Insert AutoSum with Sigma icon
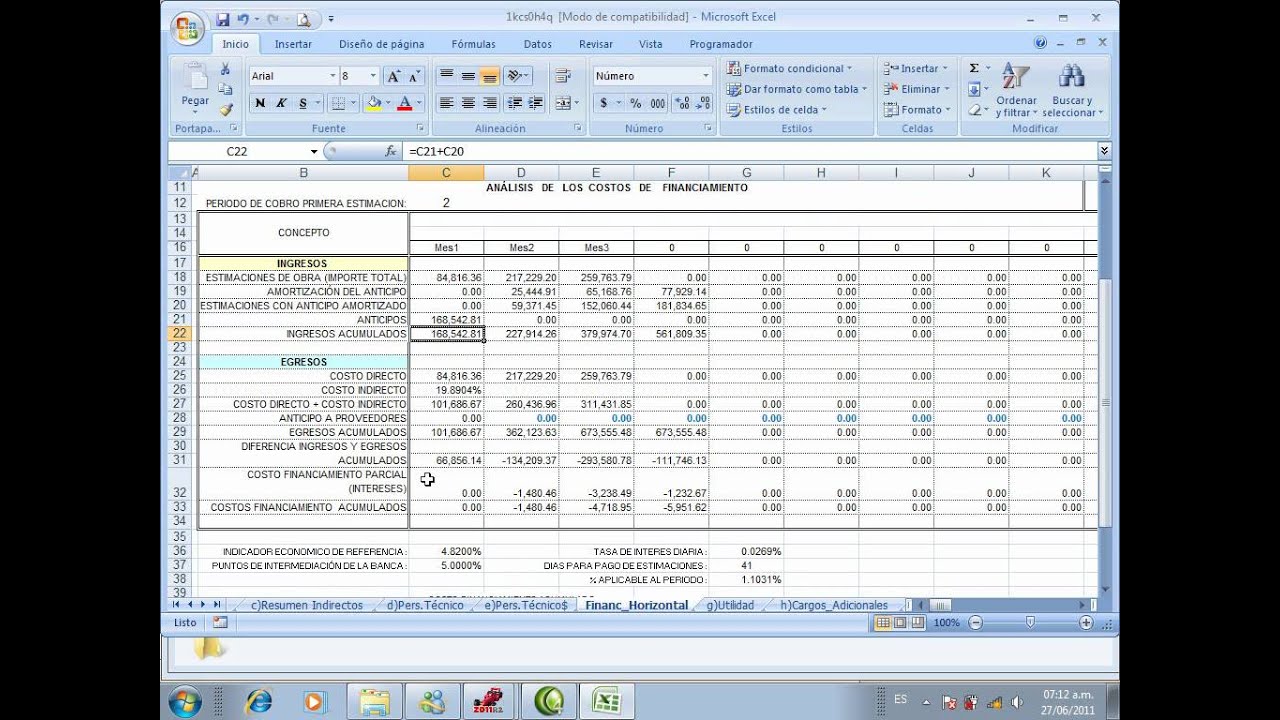 (974, 68)
